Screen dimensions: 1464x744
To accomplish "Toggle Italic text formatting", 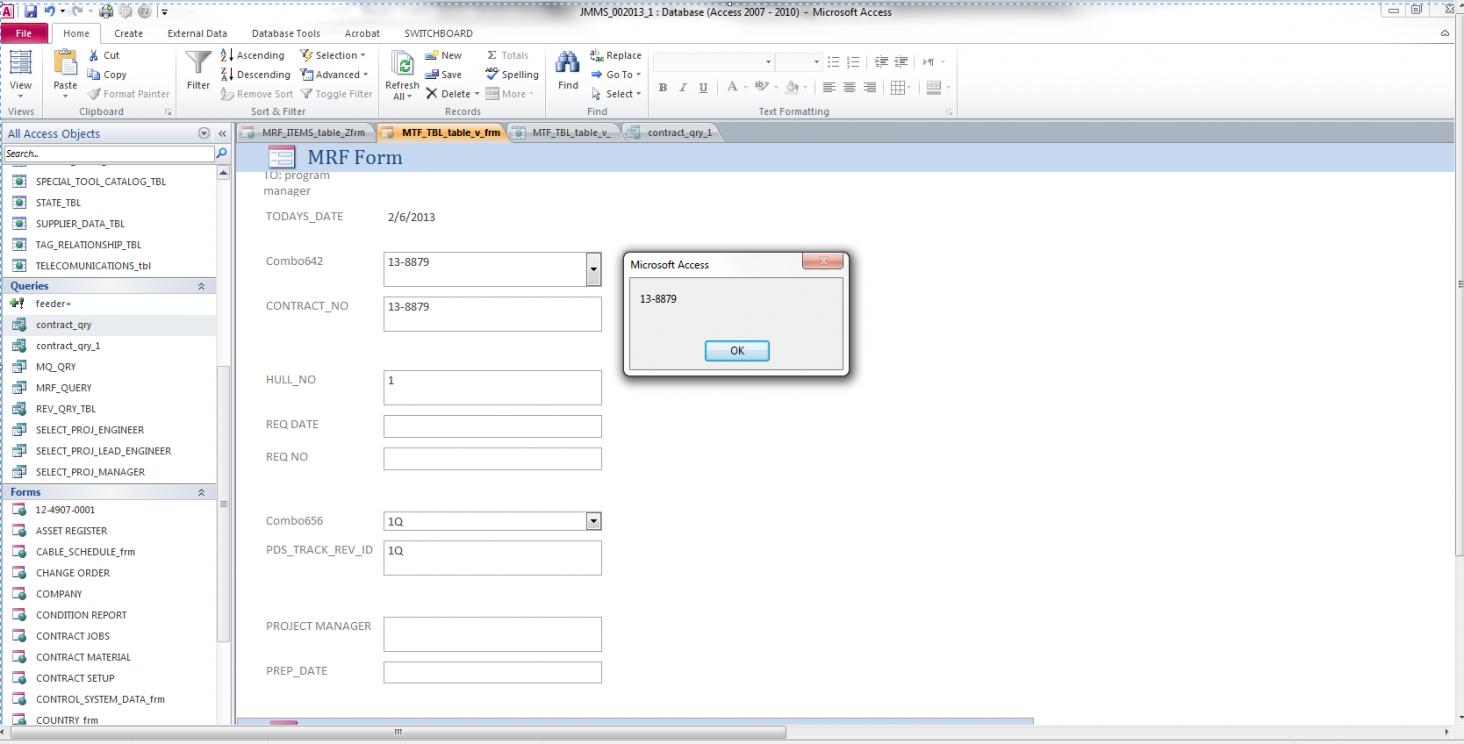I will click(x=683, y=88).
